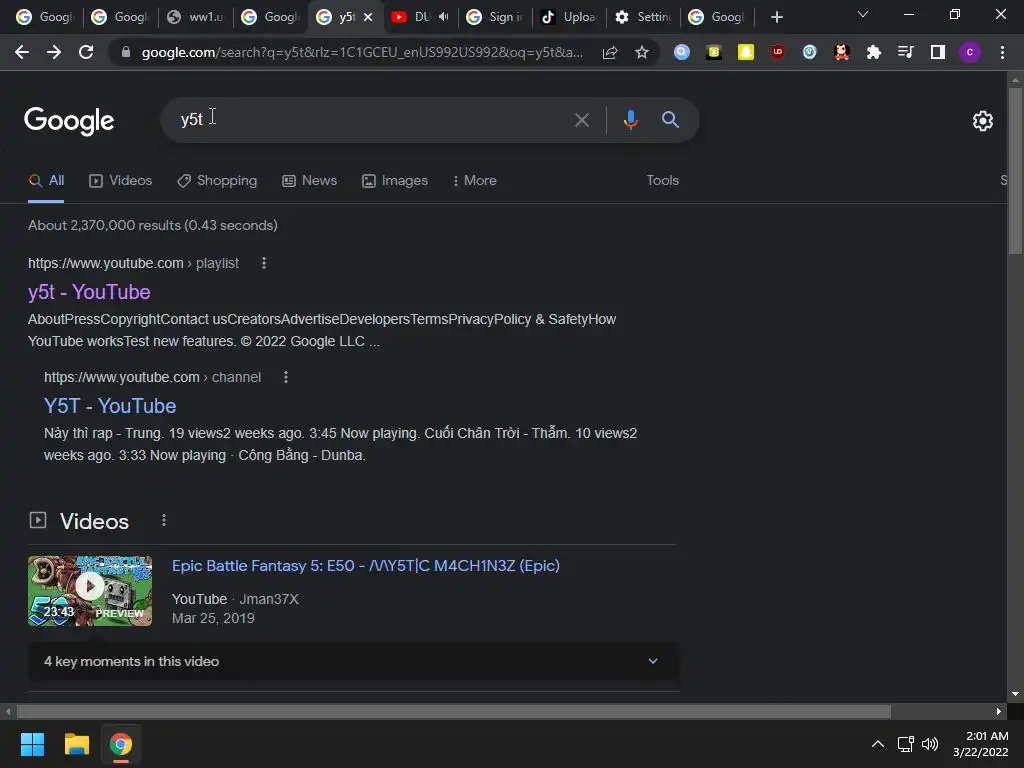Image resolution: width=1024 pixels, height=768 pixels.
Task: Expand 4 key moments in this video
Action: click(353, 662)
